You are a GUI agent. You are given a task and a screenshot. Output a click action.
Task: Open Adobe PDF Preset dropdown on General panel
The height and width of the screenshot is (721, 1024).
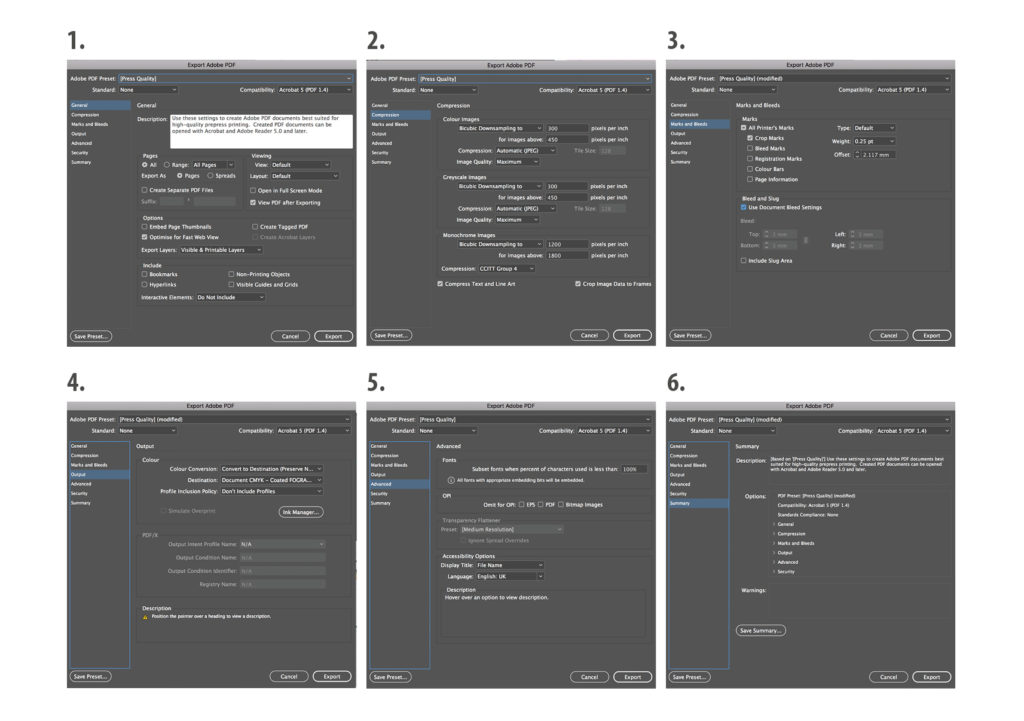[236, 78]
